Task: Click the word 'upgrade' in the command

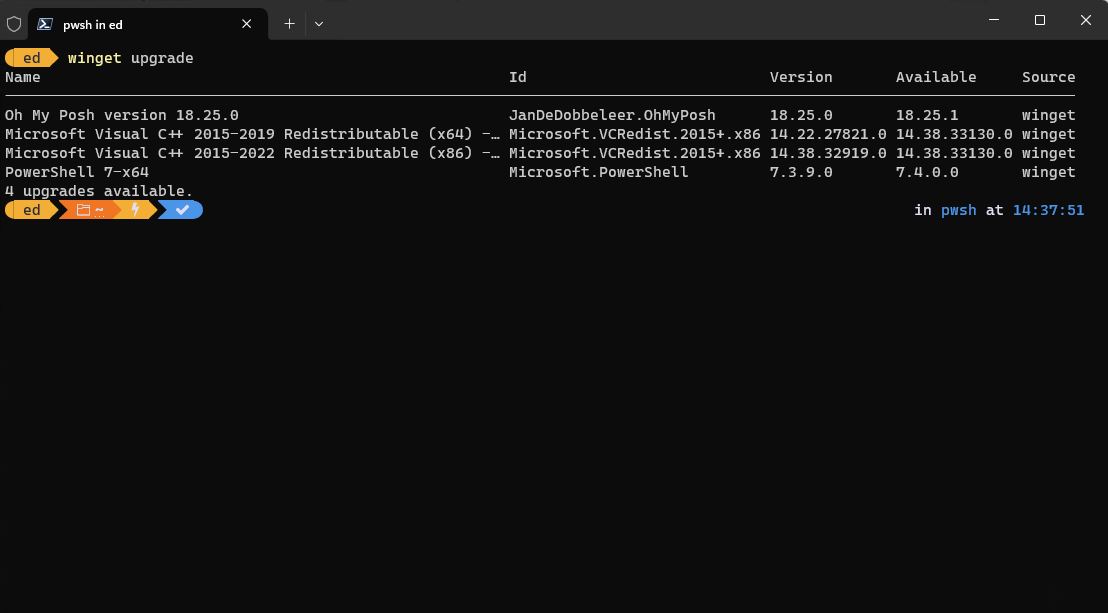Action: tap(162, 59)
